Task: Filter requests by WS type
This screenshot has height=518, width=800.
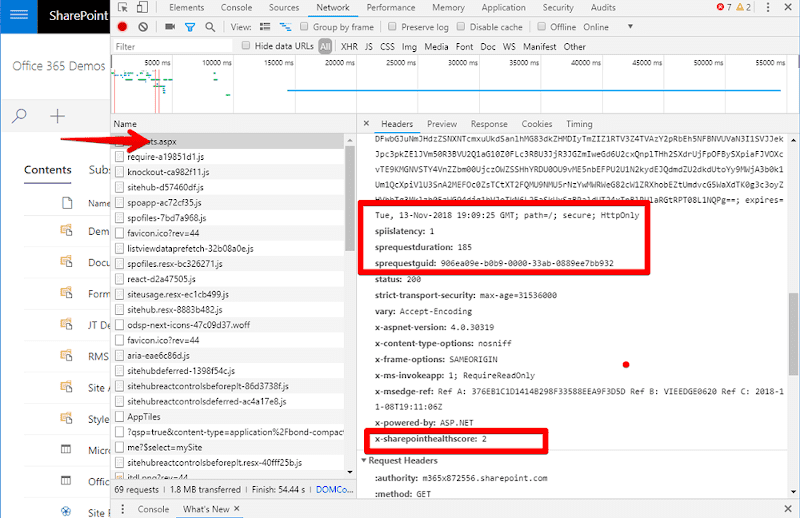Action: click(x=509, y=46)
